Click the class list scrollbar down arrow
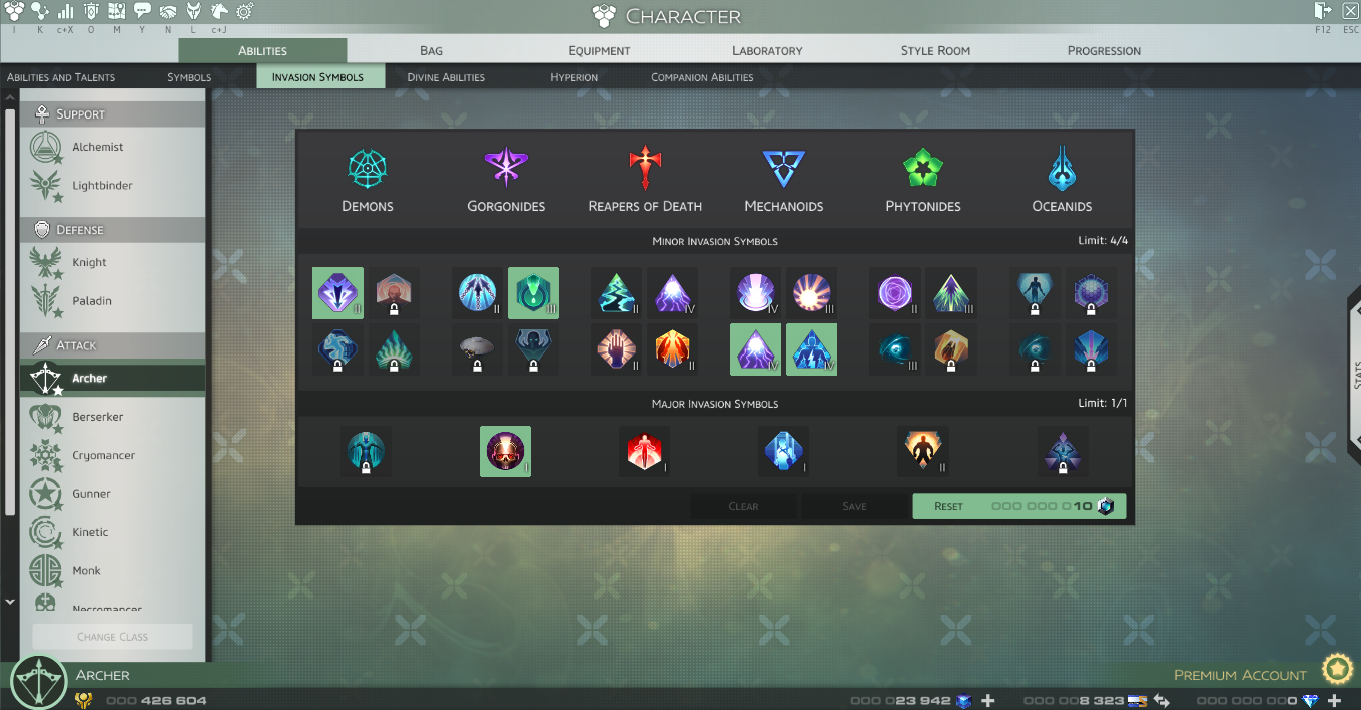 tap(10, 602)
